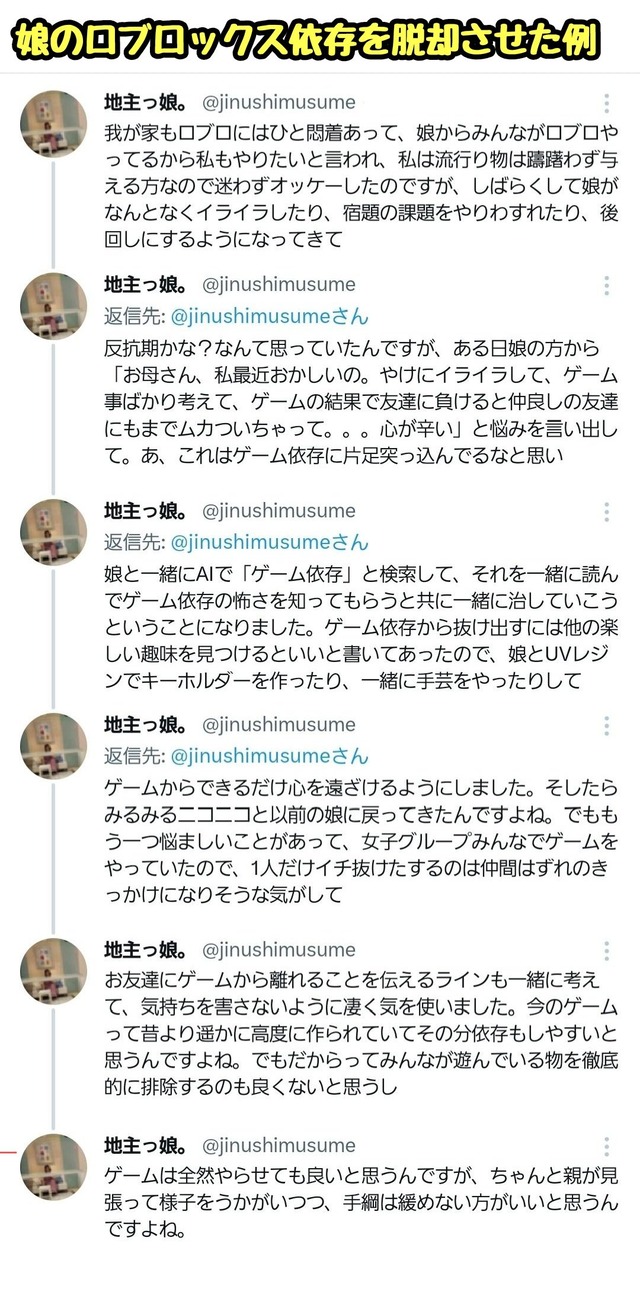The height and width of the screenshot is (1292, 640).
Task: Open avatar beside tweet starting ゲームからできるだけ
Action: (x=54, y=746)
